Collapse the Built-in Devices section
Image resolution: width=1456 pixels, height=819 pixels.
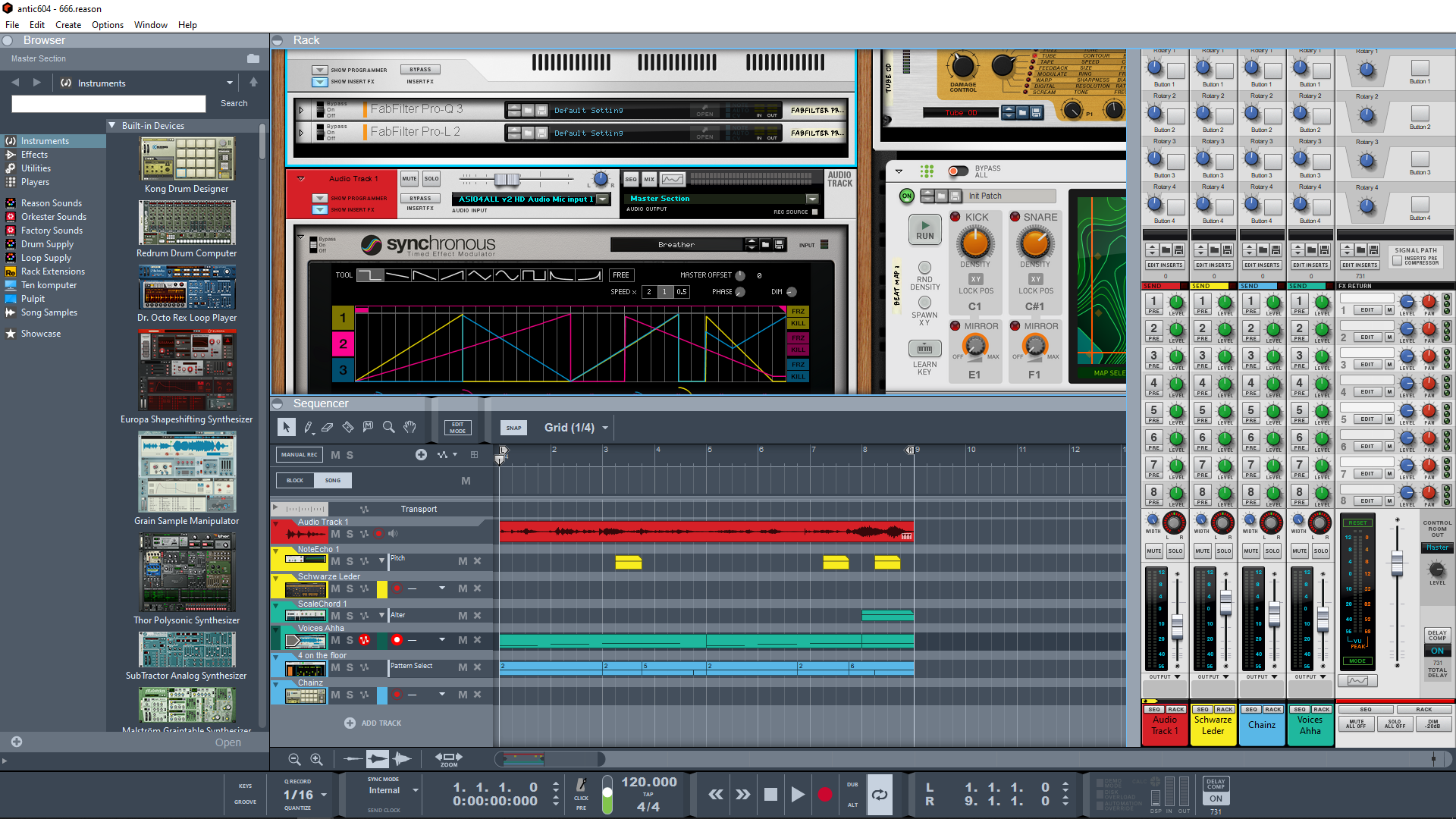[112, 126]
